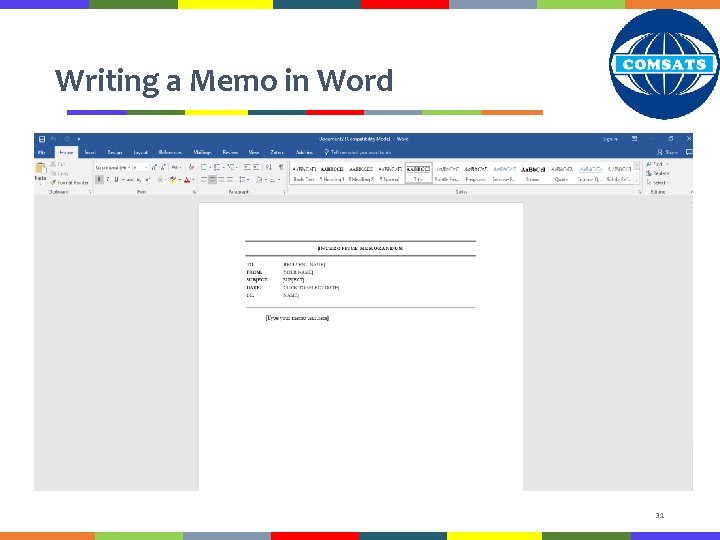The width and height of the screenshot is (720, 540).
Task: Click Increase Indent icon
Action: click(x=256, y=168)
